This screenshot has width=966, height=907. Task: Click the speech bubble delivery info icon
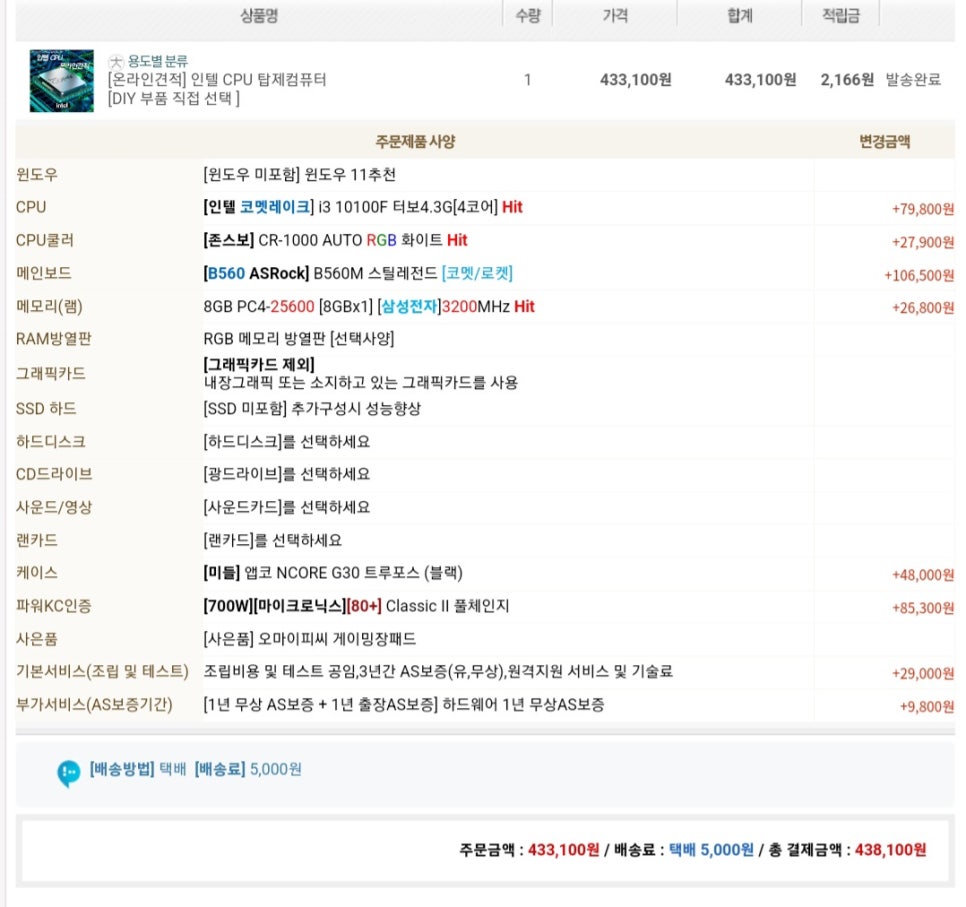68,773
